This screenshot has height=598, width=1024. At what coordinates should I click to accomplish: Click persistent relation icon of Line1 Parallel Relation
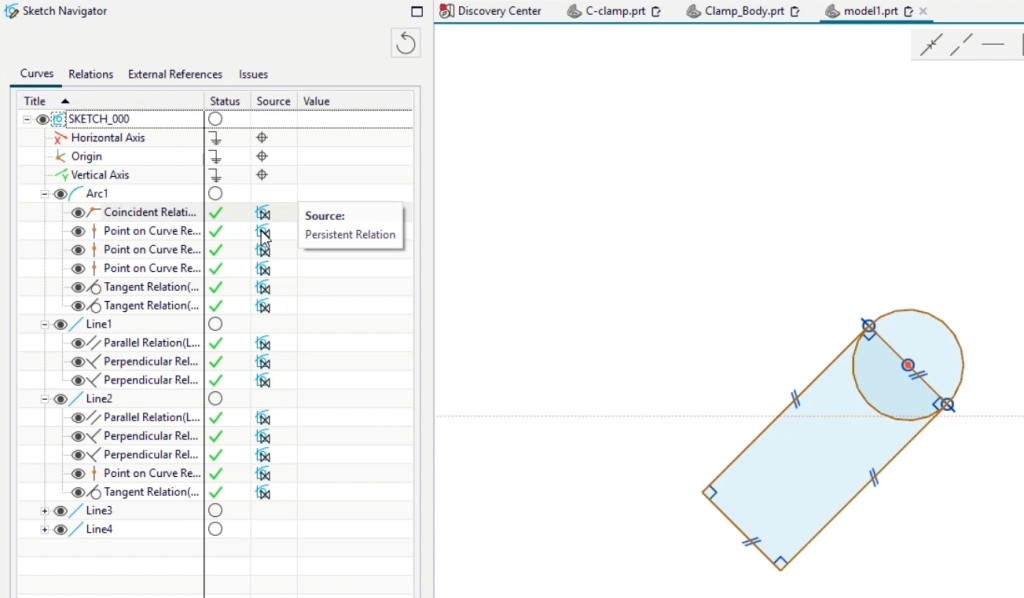(263, 343)
